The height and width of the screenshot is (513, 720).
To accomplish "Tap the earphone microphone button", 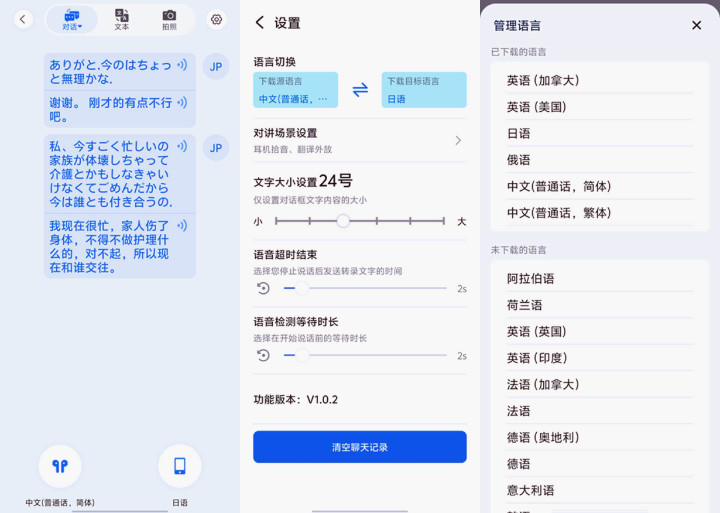I will (x=60, y=466).
